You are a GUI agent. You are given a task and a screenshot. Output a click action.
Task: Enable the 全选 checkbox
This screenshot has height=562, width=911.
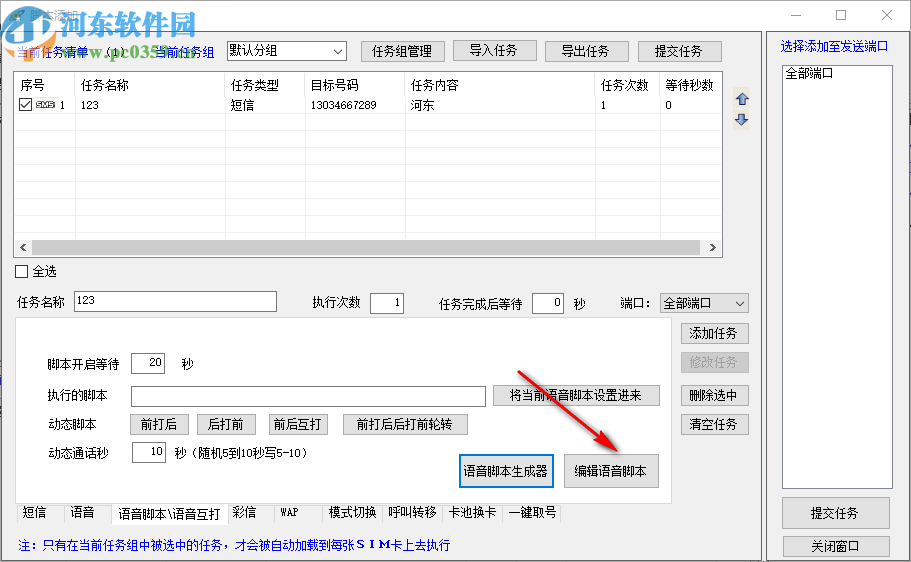[x=21, y=271]
